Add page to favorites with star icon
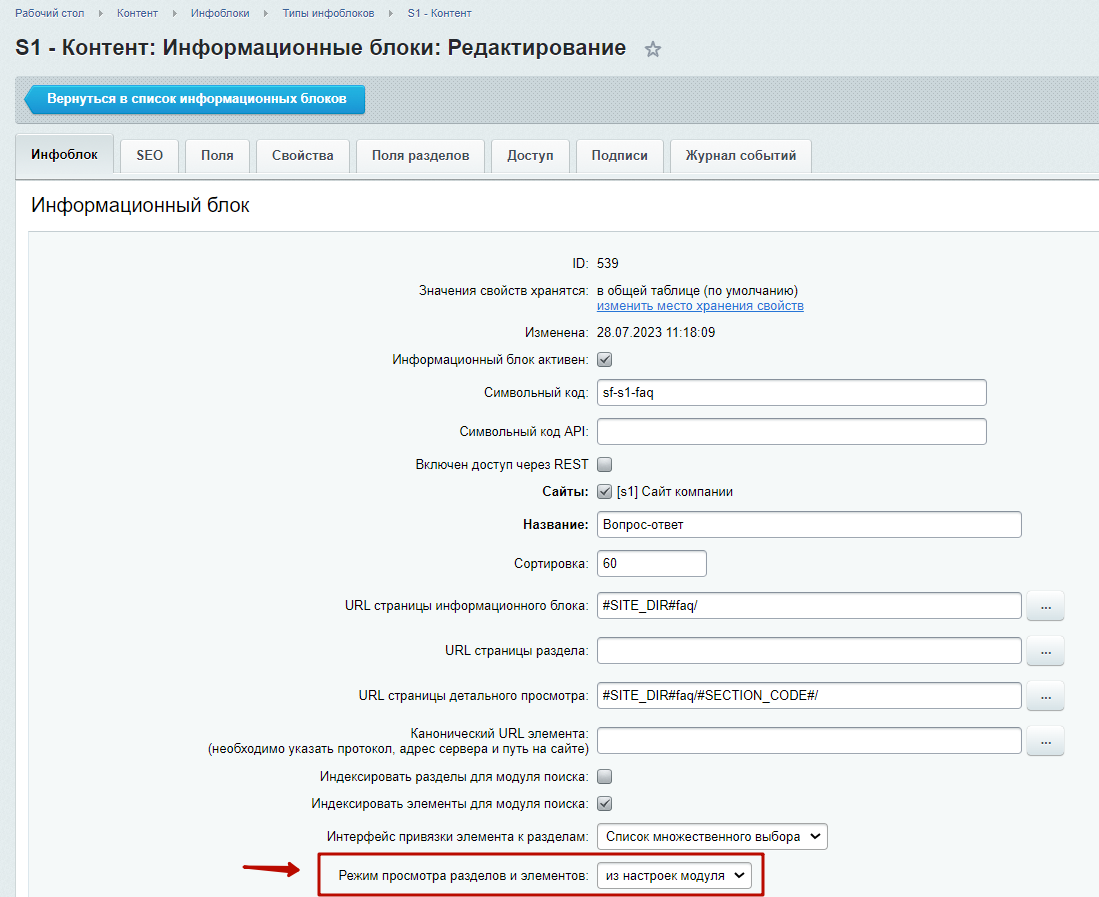The image size is (1099, 897). click(653, 49)
